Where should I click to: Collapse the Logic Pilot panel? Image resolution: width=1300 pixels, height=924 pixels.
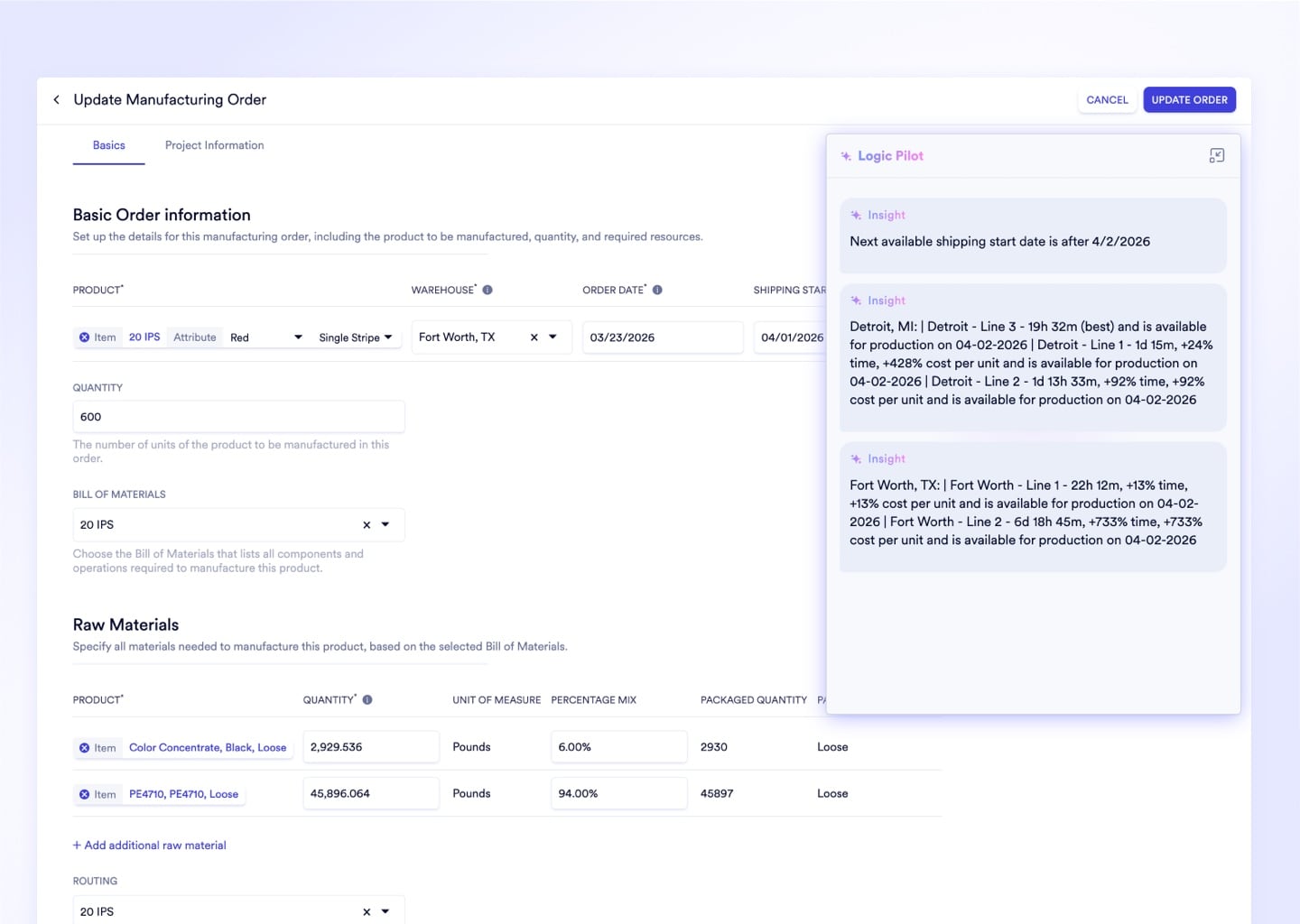1217,154
